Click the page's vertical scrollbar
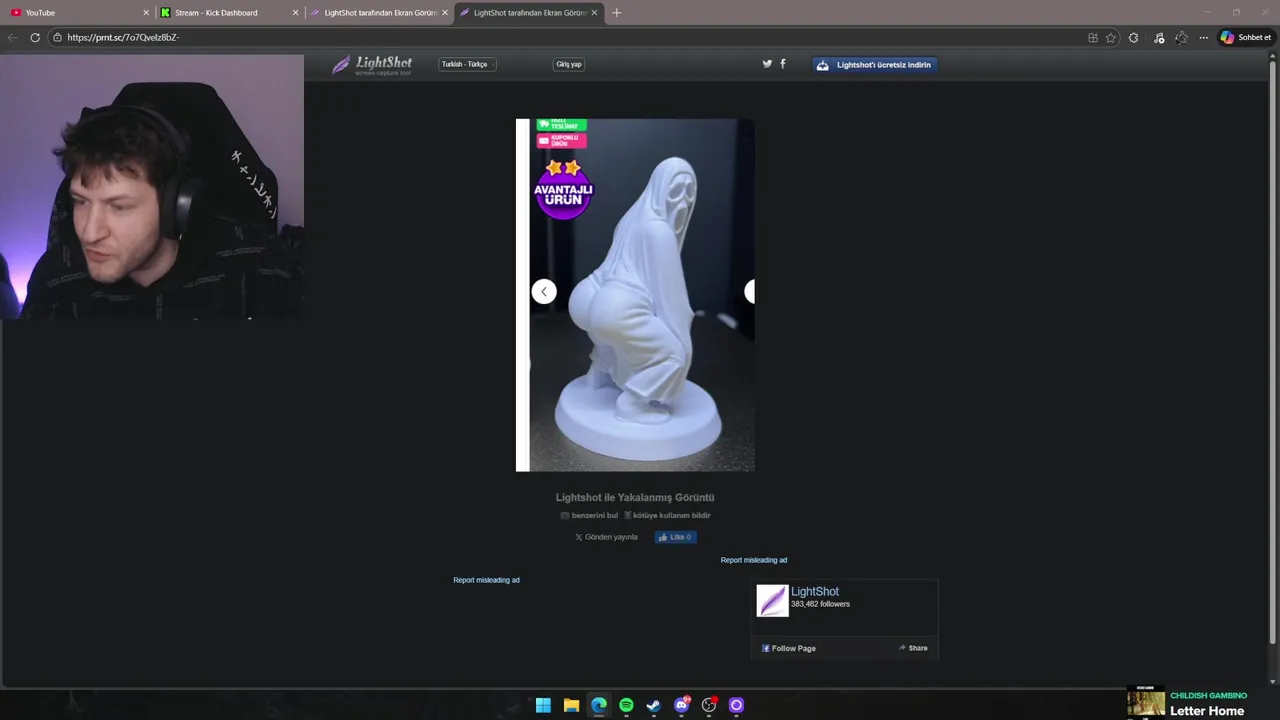Viewport: 1280px width, 720px height. (x=1273, y=350)
